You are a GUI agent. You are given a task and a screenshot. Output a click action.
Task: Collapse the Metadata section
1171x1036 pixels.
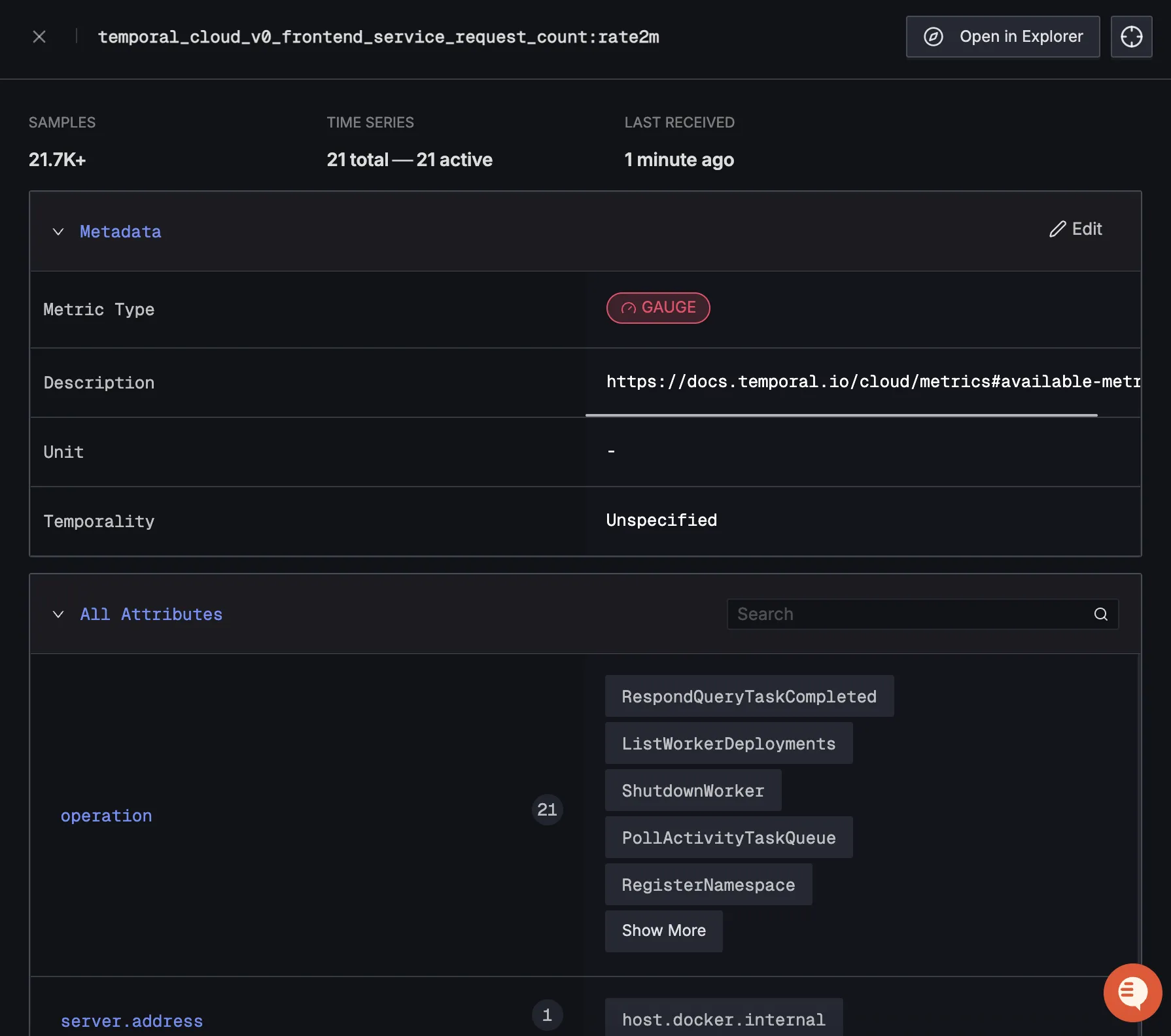click(x=58, y=231)
